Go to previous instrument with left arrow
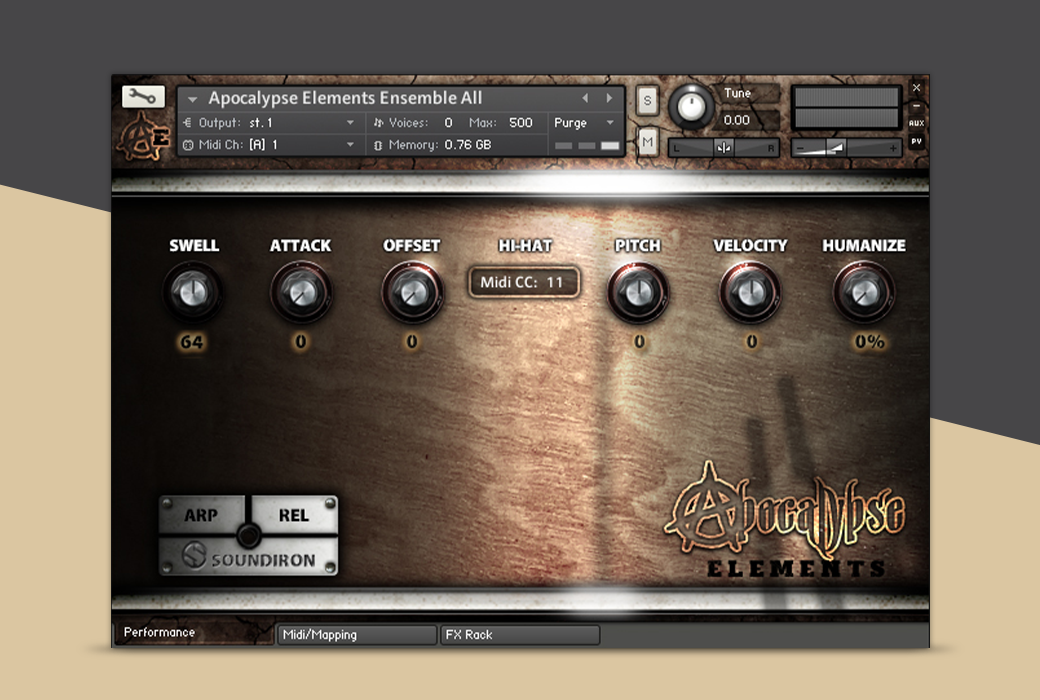The image size is (1040, 700). (585, 98)
